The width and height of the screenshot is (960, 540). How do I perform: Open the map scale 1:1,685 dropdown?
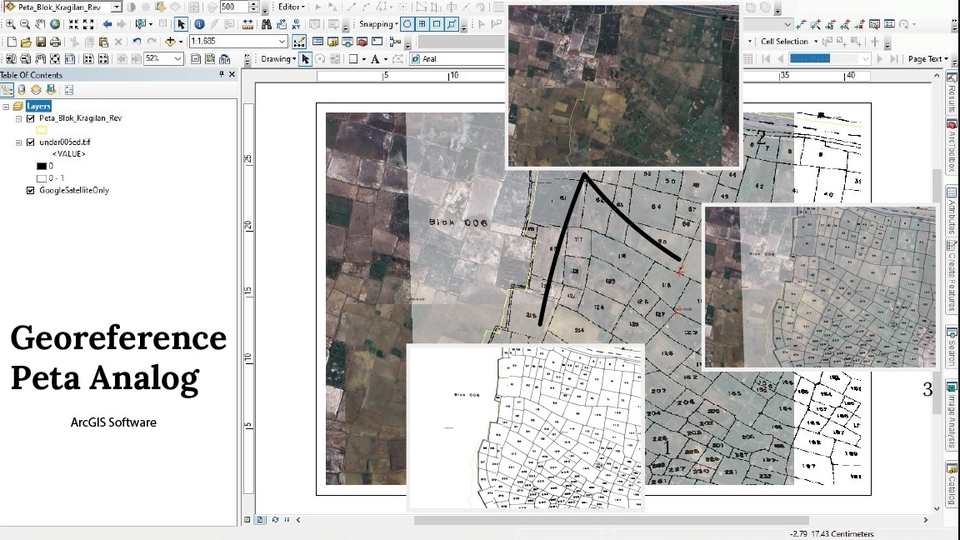pos(282,42)
